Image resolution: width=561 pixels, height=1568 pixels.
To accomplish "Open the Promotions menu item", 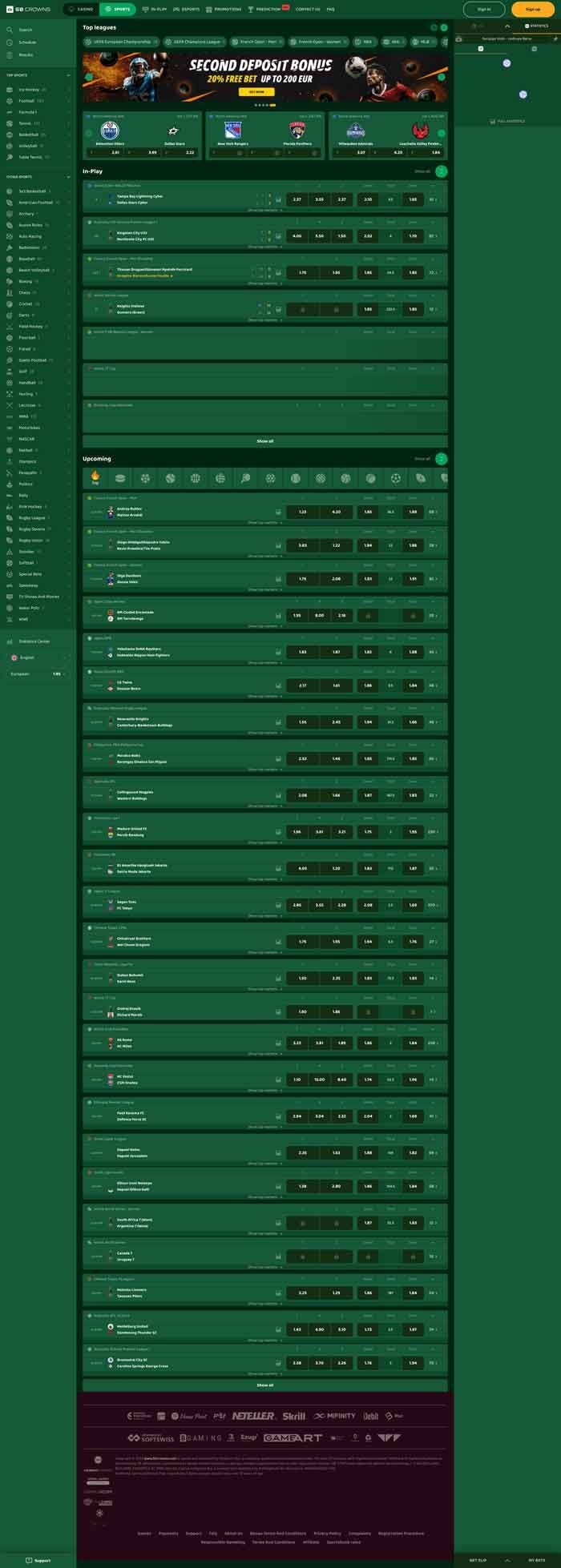I will (x=224, y=10).
